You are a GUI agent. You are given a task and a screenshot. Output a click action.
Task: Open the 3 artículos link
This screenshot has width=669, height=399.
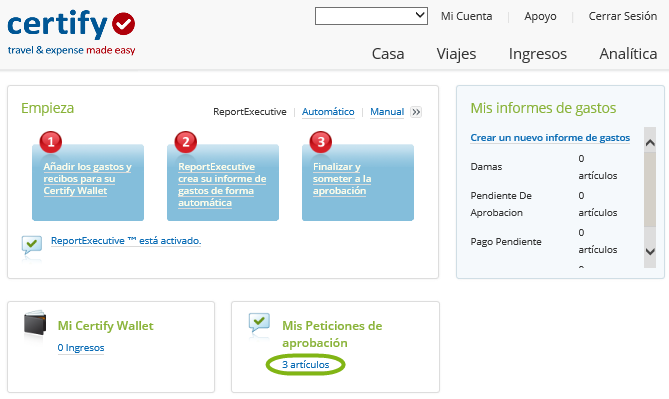coord(305,365)
